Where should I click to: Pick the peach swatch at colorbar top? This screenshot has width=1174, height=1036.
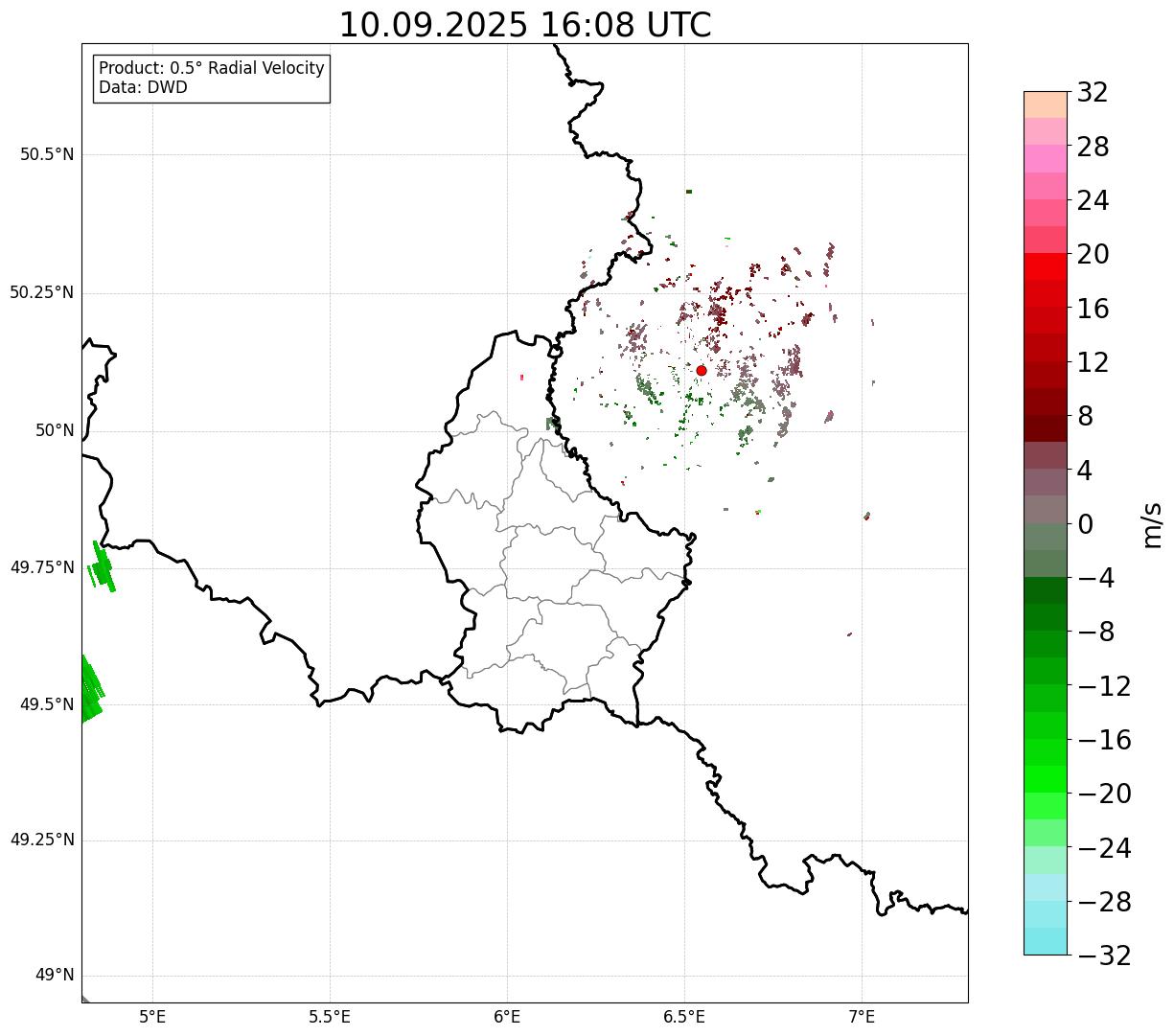[1046, 104]
